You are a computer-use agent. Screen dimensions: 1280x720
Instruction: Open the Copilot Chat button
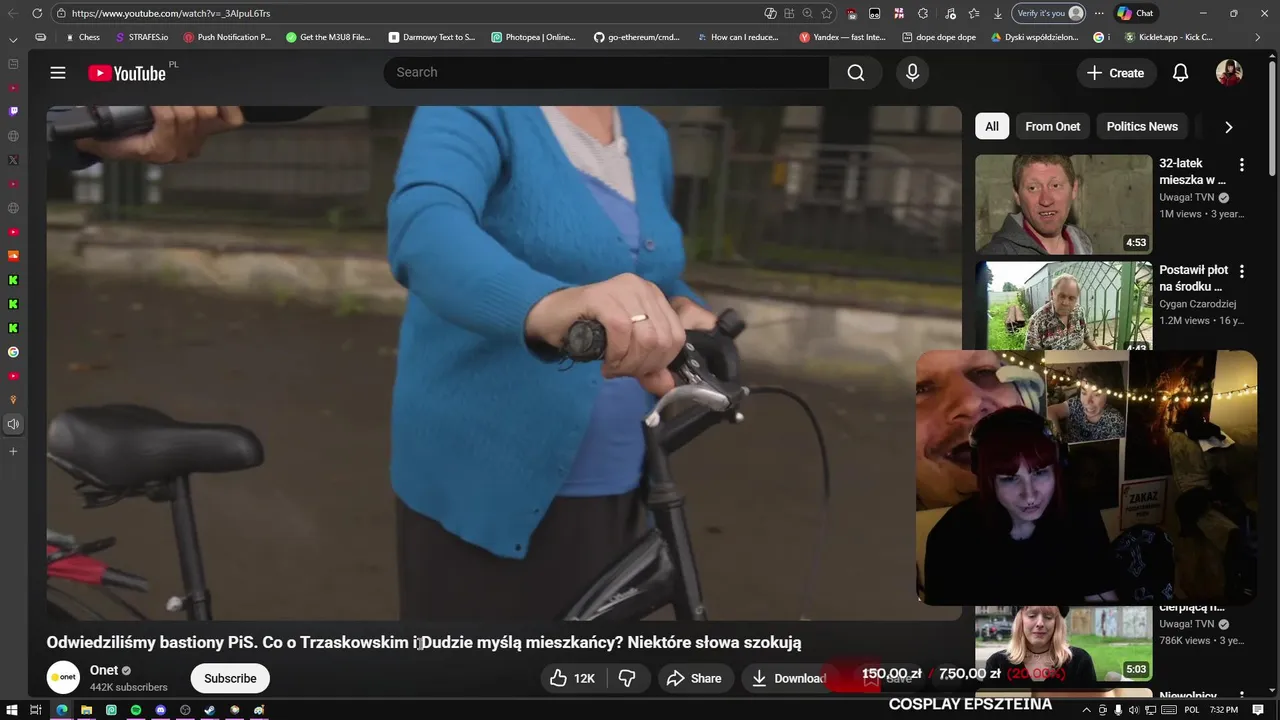tap(1135, 13)
